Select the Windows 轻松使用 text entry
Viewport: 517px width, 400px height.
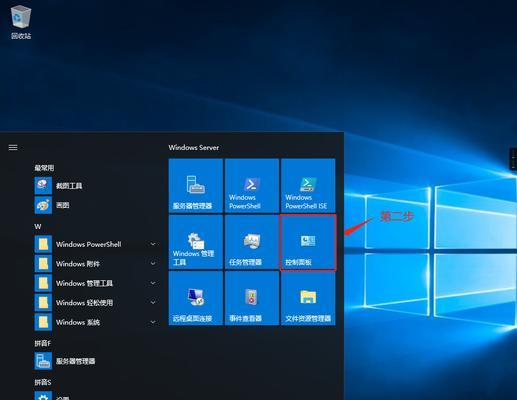point(84,303)
